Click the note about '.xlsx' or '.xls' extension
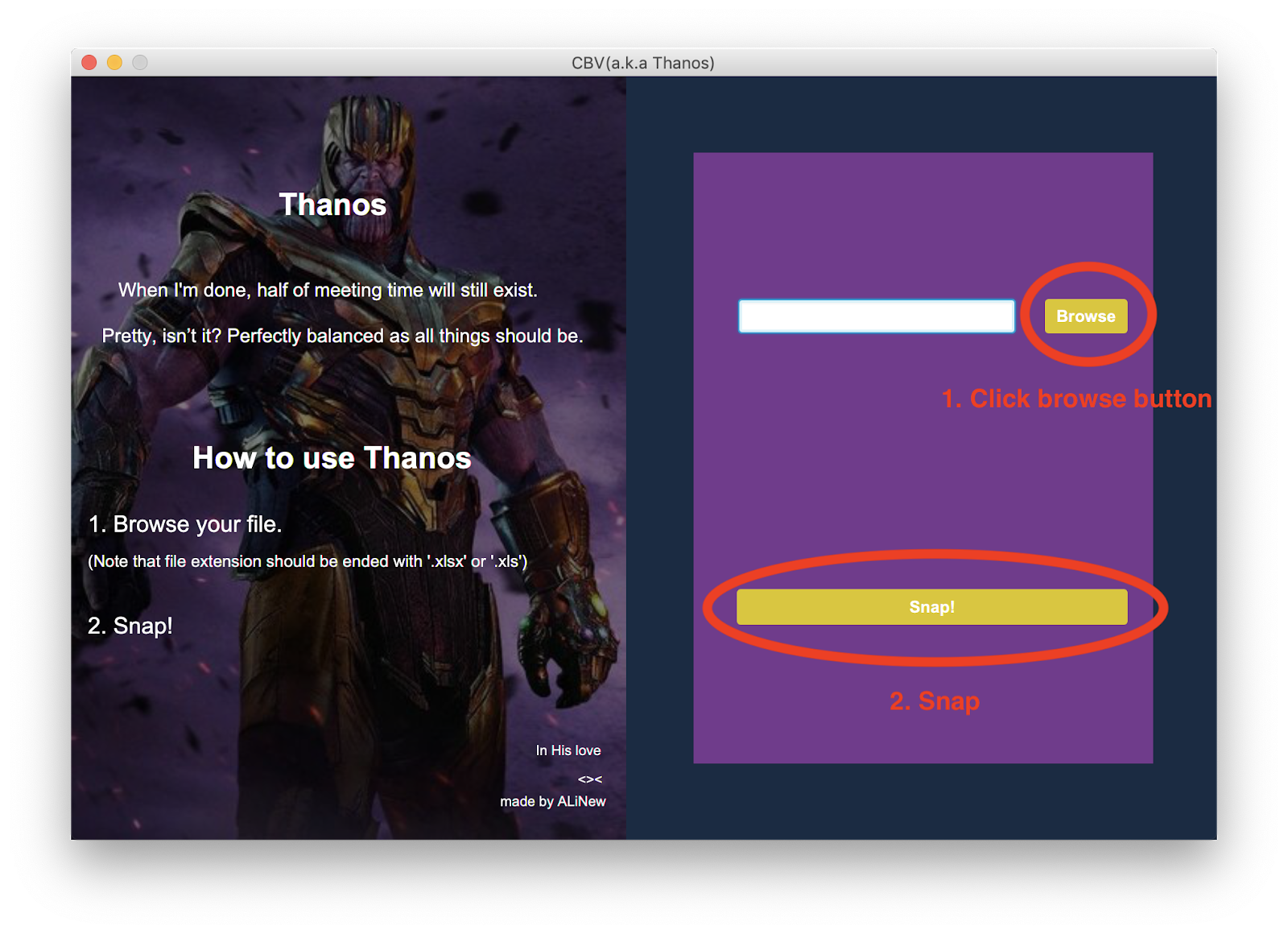This screenshot has width=1288, height=934. pos(308,561)
